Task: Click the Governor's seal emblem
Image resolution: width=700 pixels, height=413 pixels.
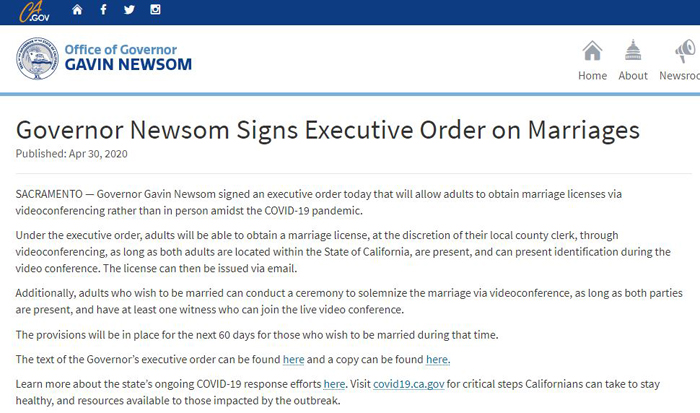Action: pos(38,58)
